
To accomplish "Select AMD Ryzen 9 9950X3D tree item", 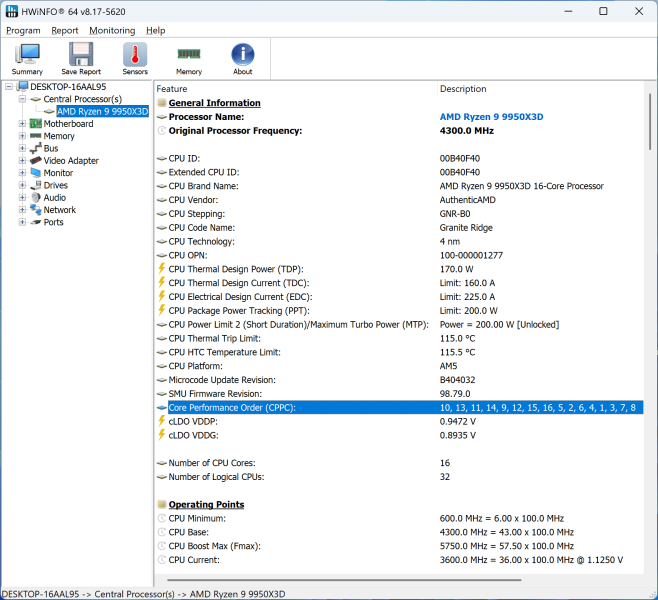I will click(102, 112).
